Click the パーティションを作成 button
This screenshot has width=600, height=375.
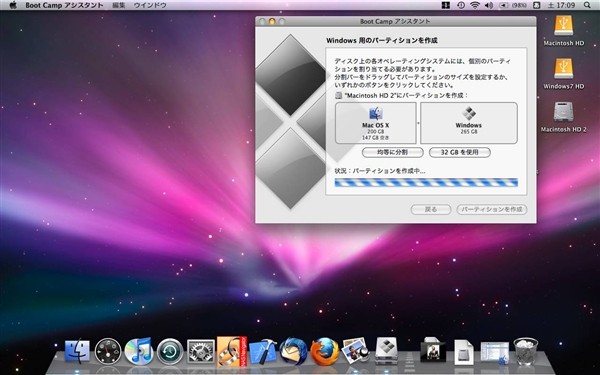click(x=492, y=209)
